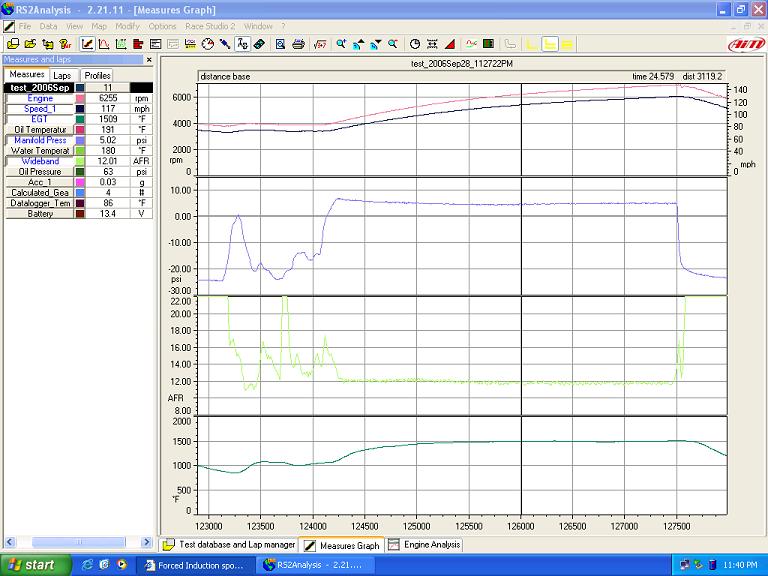Click the open folder toolbar icon
The image size is (768, 576).
point(31,44)
